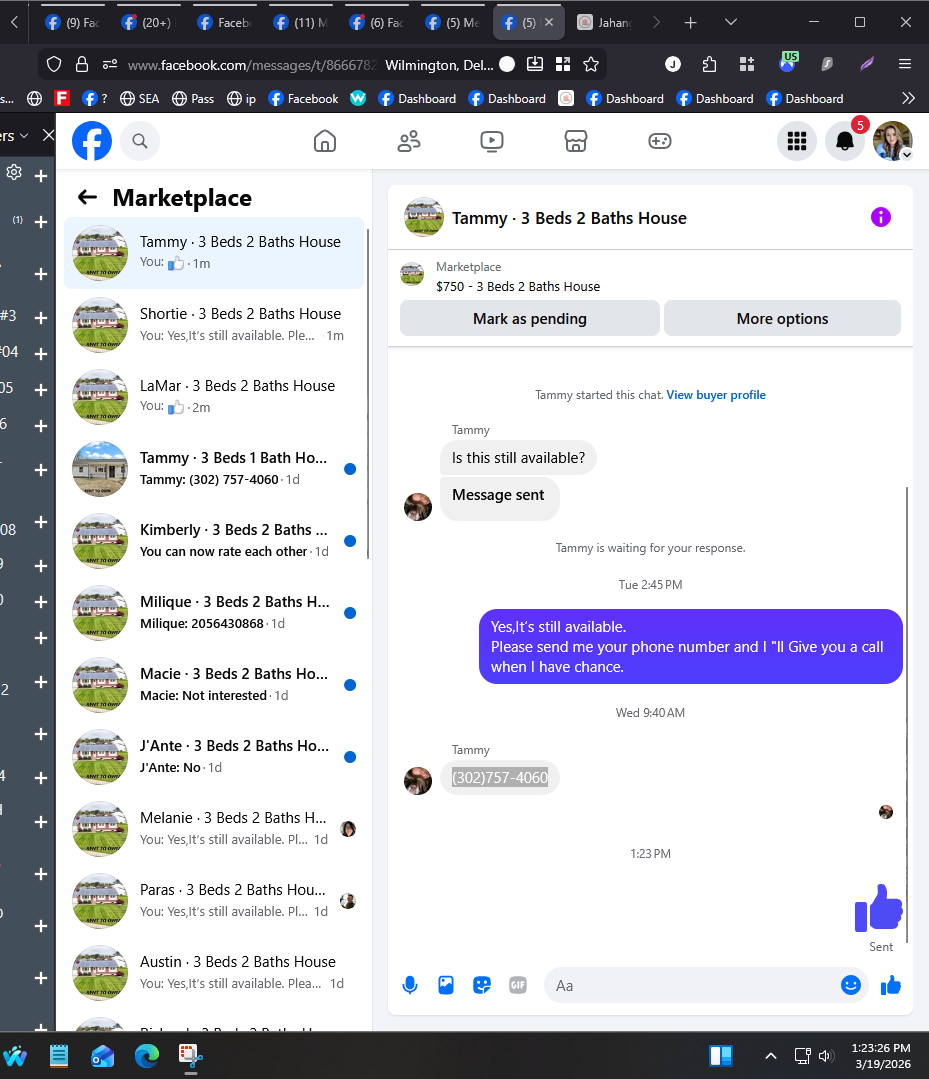Screen dimensions: 929x1079
Task: Open notifications bell with 5 badge
Action: [x=845, y=141]
